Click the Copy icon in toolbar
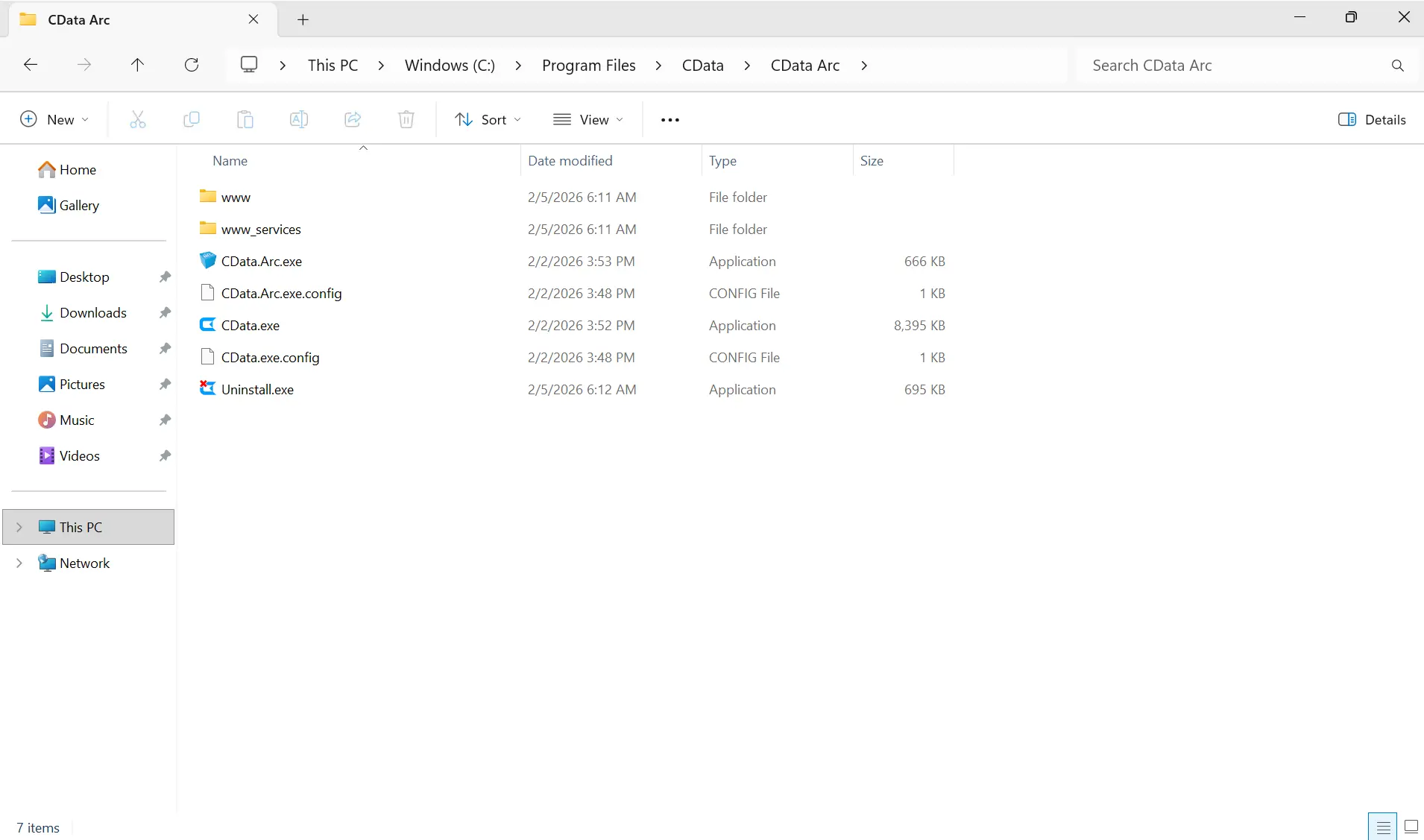The height and width of the screenshot is (840, 1424). click(x=192, y=119)
